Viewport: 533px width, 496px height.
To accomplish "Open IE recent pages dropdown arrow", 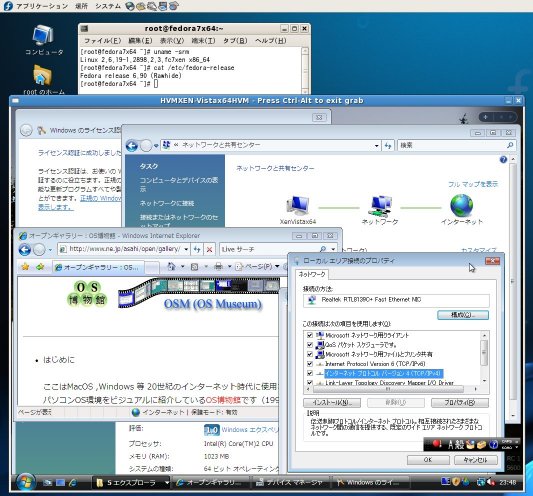I will click(50, 250).
